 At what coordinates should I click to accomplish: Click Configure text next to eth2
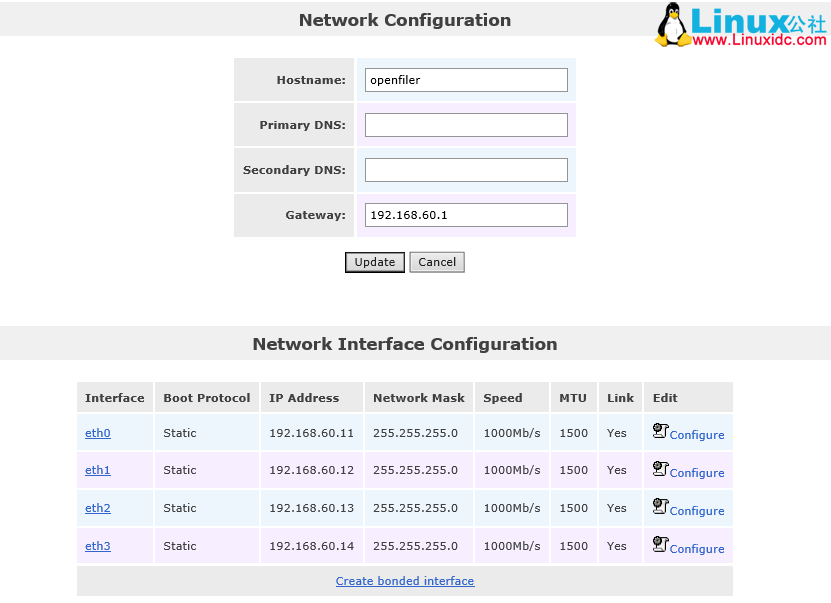pos(697,511)
